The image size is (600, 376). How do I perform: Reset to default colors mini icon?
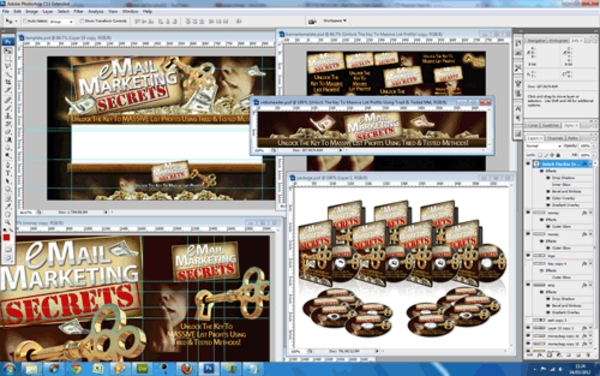[x=5, y=231]
